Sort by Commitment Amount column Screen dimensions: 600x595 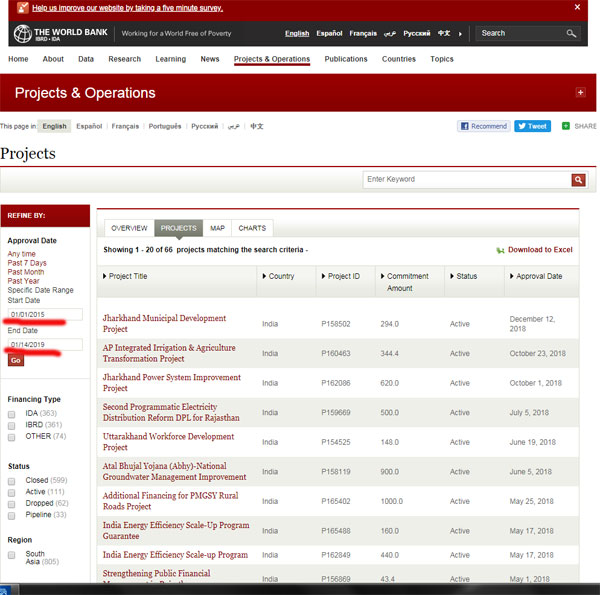tap(405, 282)
